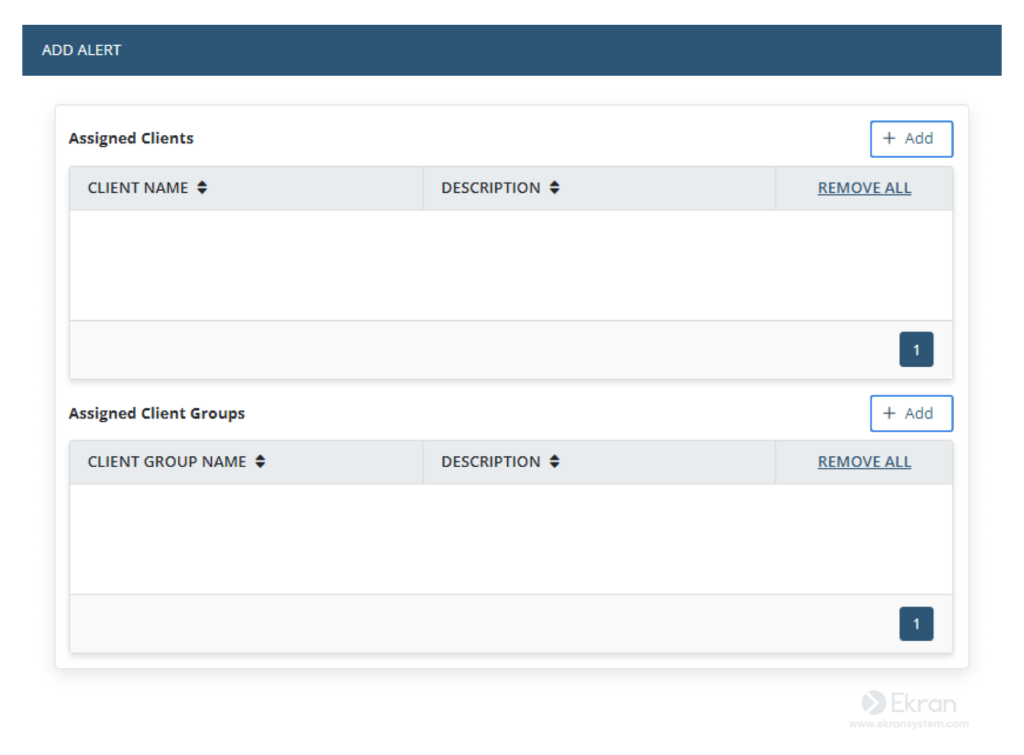Select page 1 in Assigned Clients pagination
This screenshot has width=1024, height=755.
coord(916,350)
